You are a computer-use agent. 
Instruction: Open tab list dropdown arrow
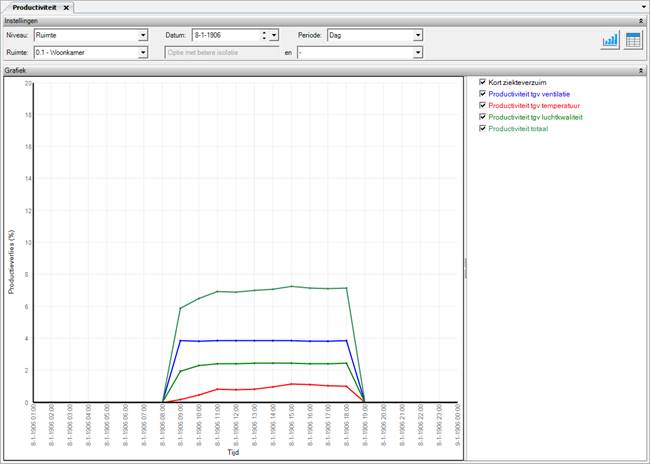point(644,7)
